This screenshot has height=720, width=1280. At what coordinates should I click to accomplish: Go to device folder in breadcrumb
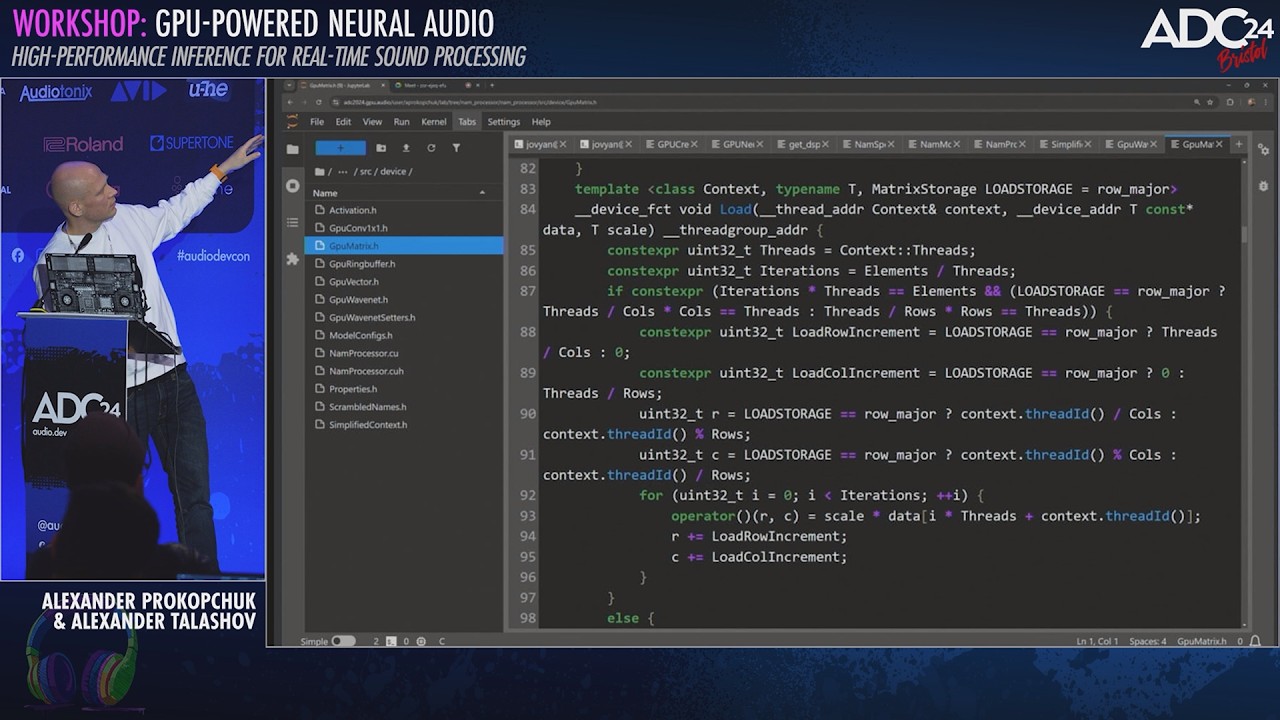point(393,171)
